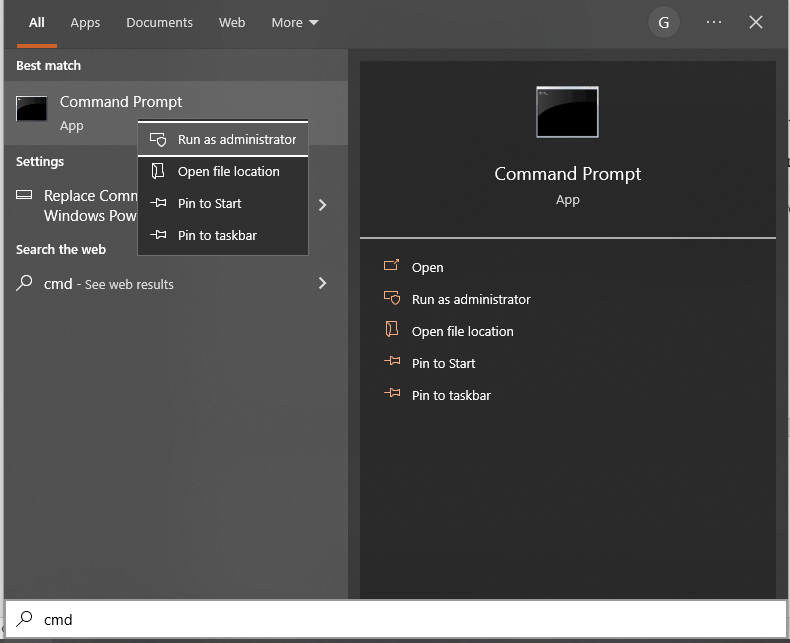790x643 pixels.
Task: Click orange Open icon in details pane
Action: [391, 265]
